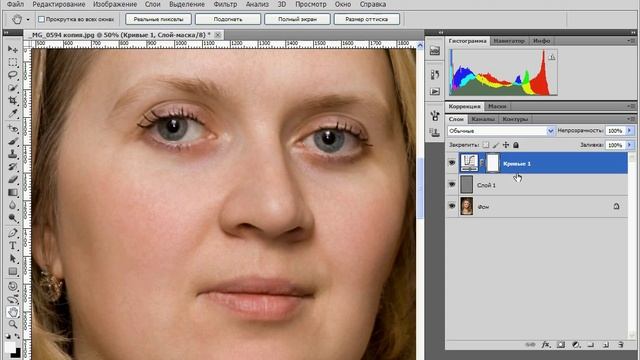
Task: Click foreground color swatch
Action: click(9, 347)
